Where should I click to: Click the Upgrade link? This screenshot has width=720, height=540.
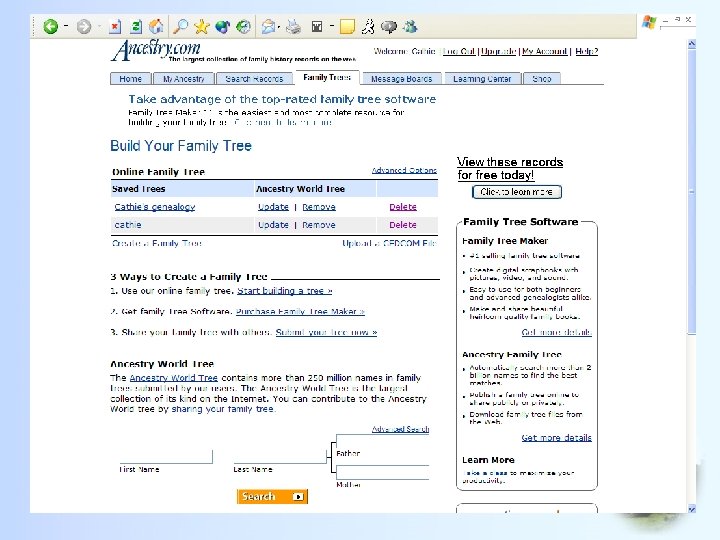499,51
